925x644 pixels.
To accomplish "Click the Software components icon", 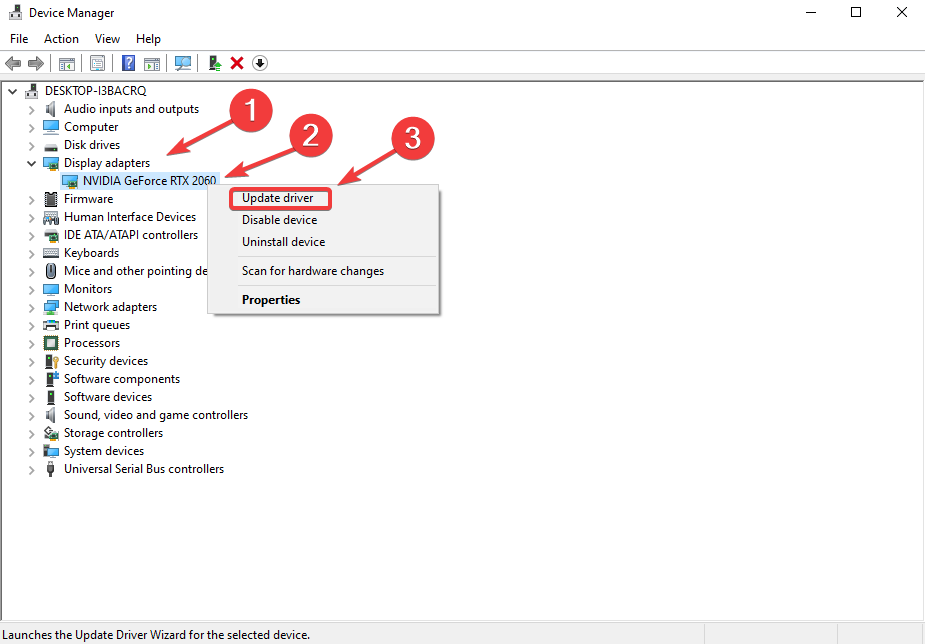I will [x=51, y=379].
